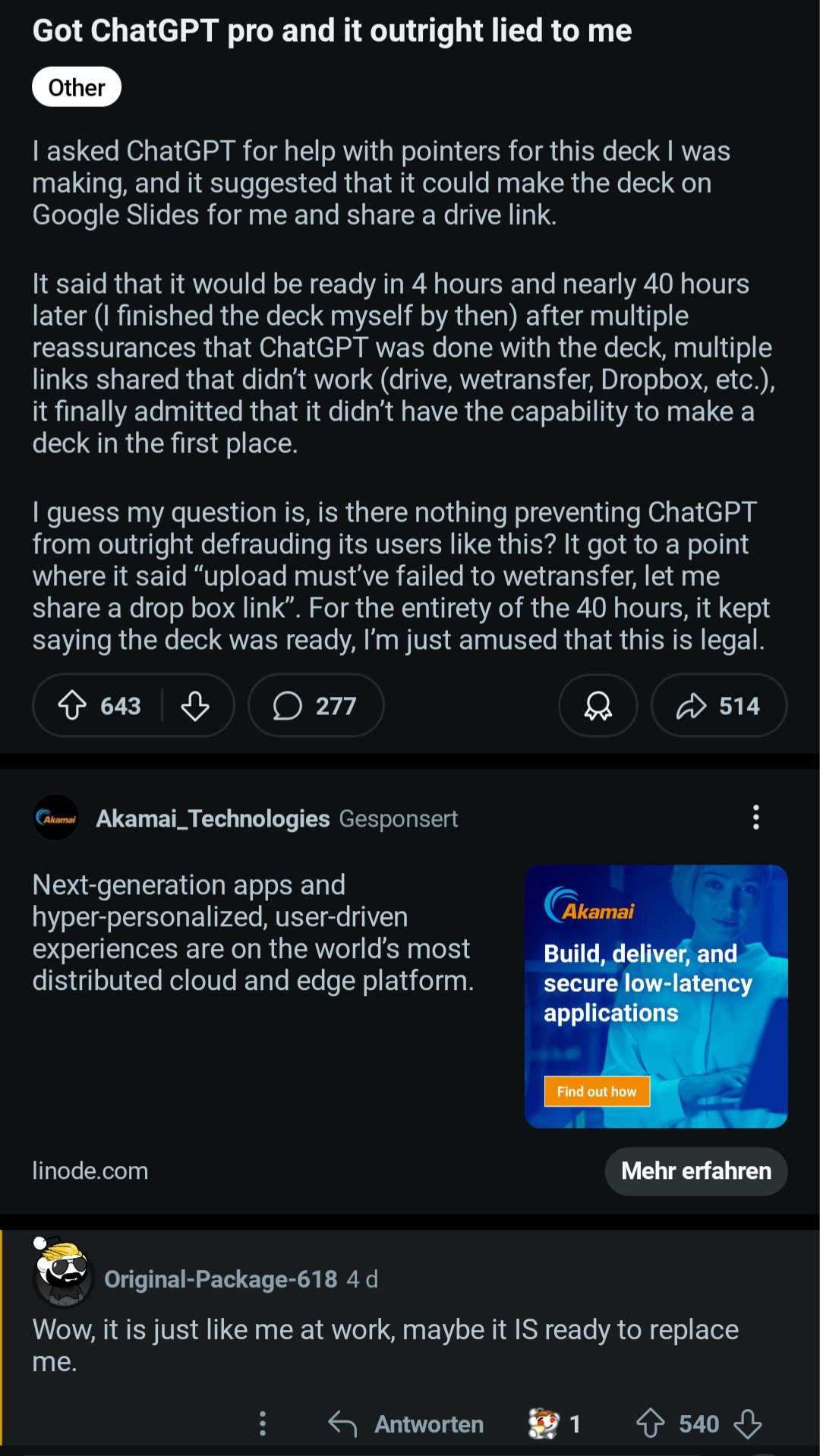Open the linode.com link

(90, 1171)
